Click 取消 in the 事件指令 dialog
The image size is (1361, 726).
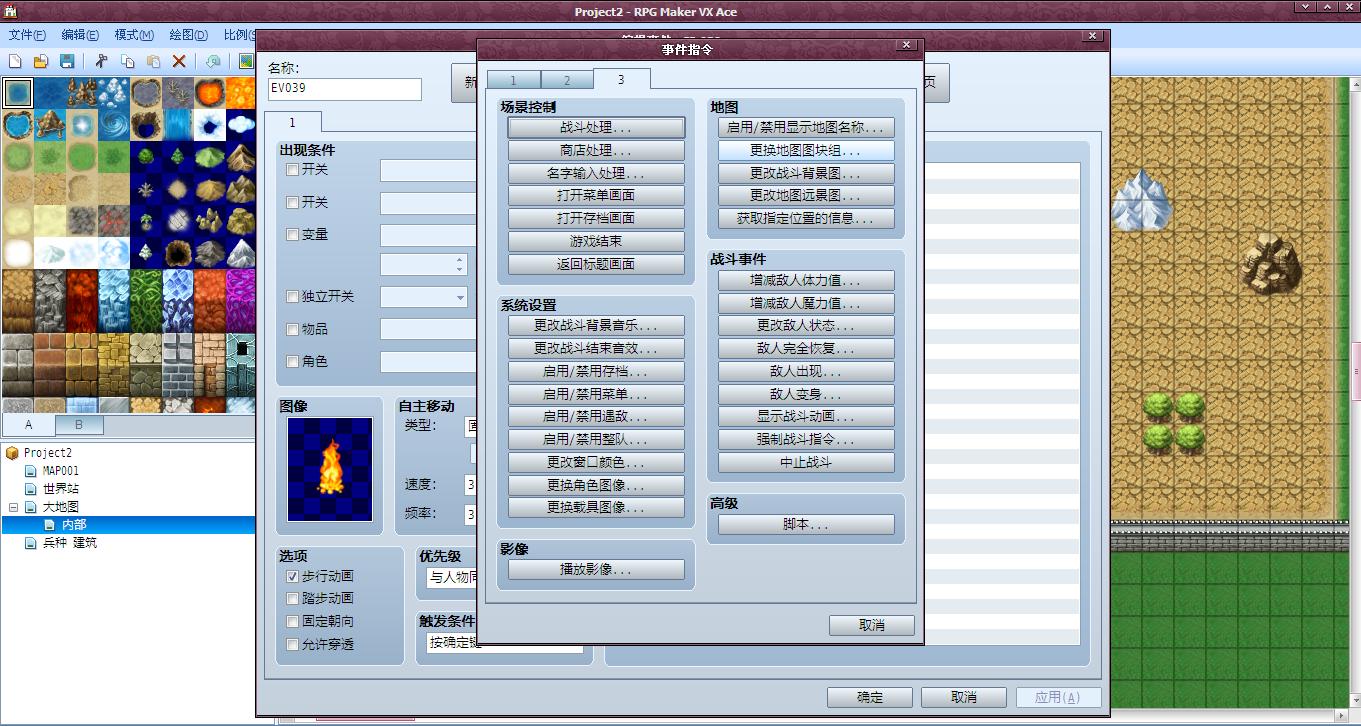tap(872, 625)
